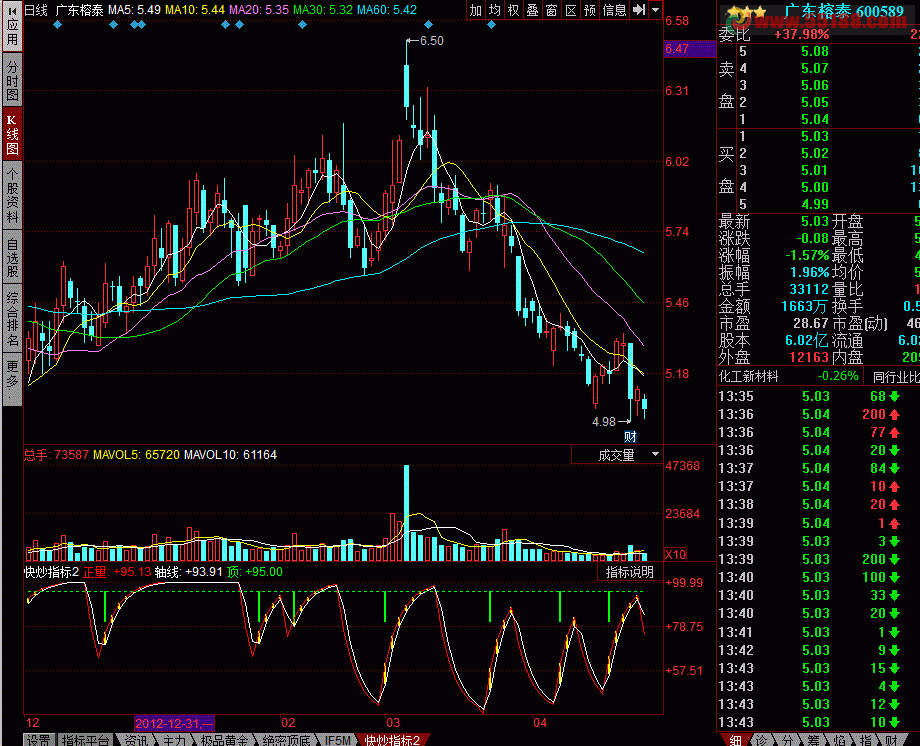This screenshot has width=920, height=746.
Task: Toggle the 区 range button
Action: click(571, 10)
